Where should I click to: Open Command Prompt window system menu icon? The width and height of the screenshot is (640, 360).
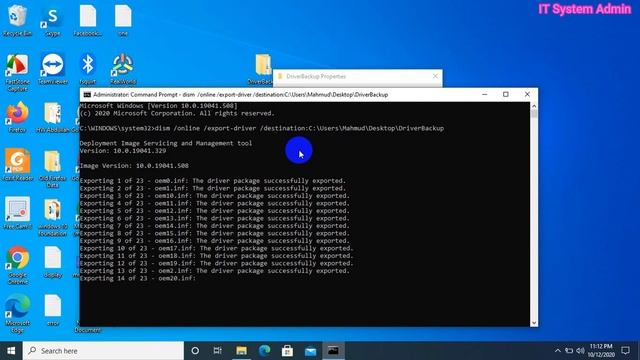pyautogui.click(x=87, y=95)
